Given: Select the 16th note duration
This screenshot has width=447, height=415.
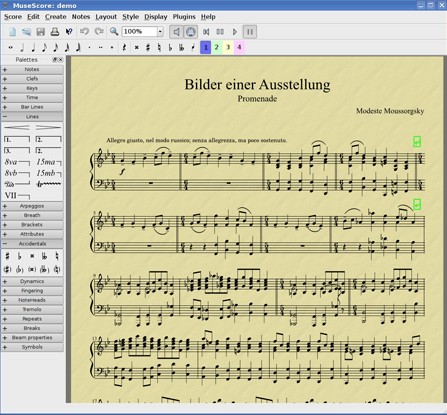Looking at the screenshot, I should [x=56, y=48].
